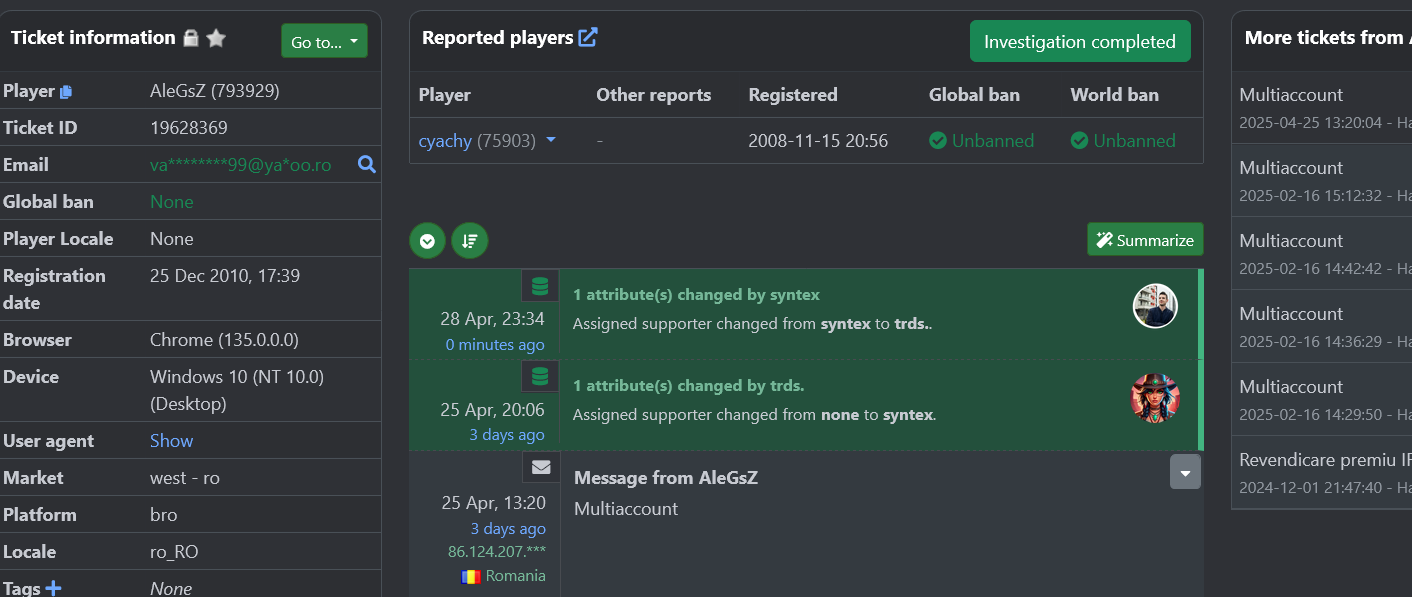Click the envelope icon on AleGsZ message
The height and width of the screenshot is (597, 1412).
click(x=541, y=467)
